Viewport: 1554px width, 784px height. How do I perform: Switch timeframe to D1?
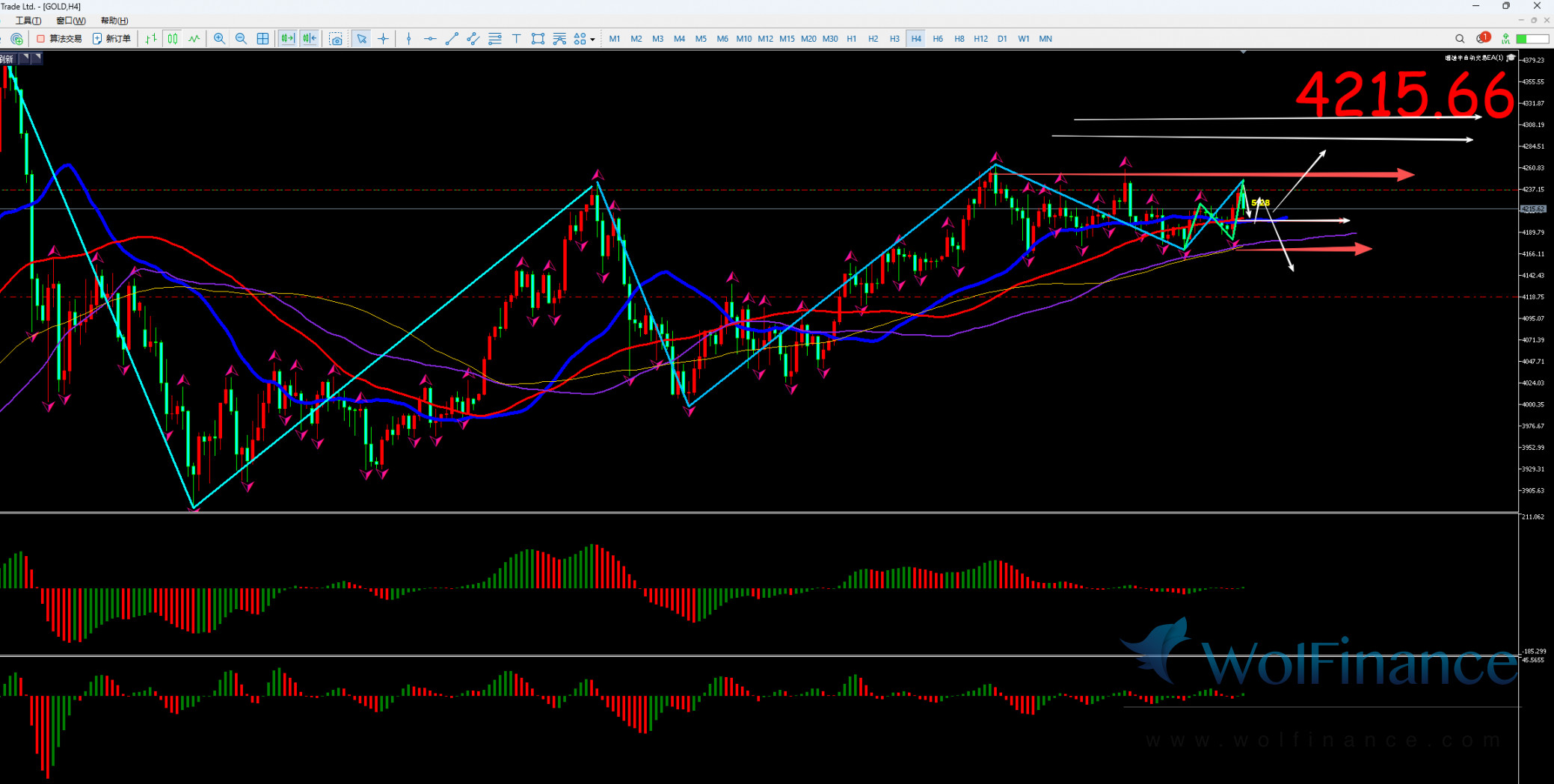point(1002,39)
